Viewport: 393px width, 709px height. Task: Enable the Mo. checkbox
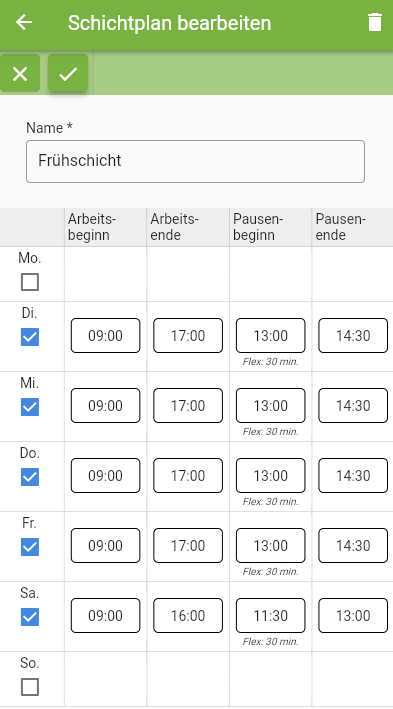(30, 282)
